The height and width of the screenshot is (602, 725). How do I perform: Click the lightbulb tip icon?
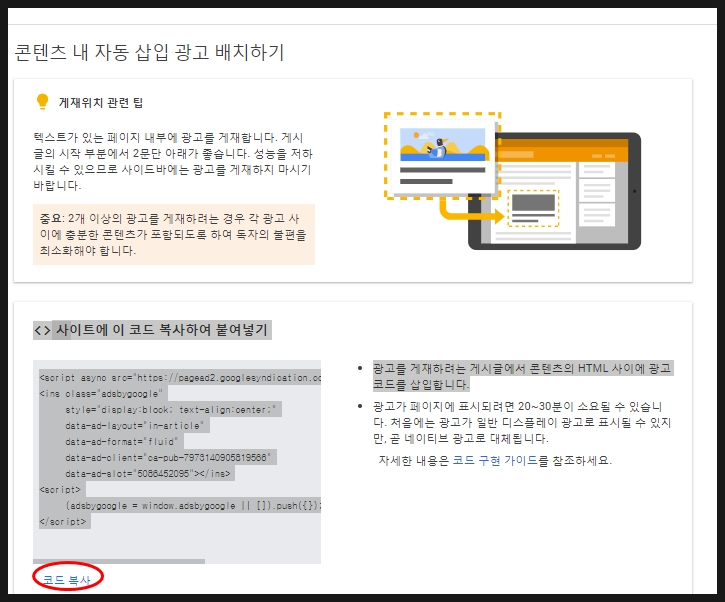click(43, 102)
